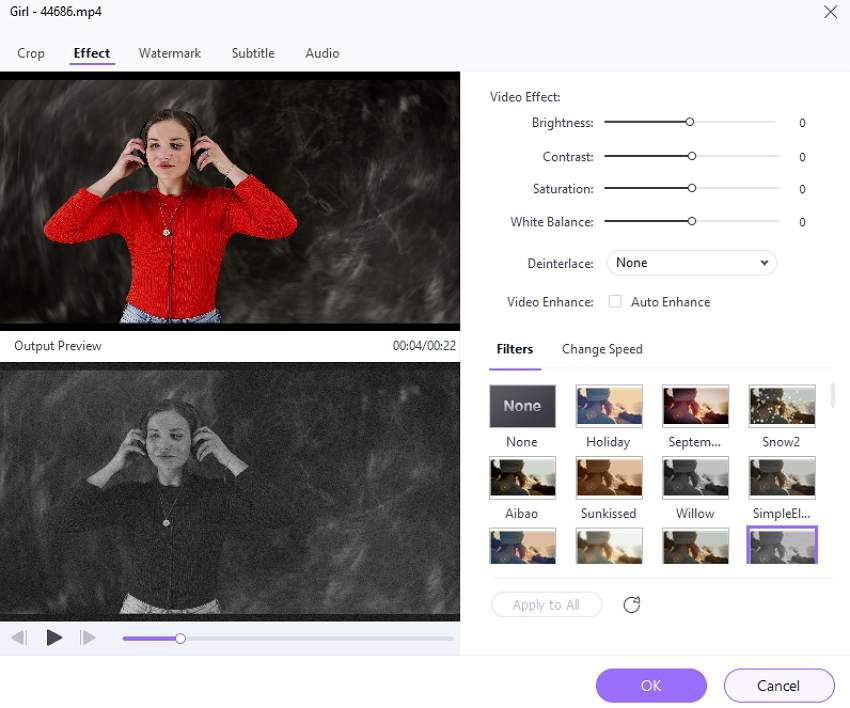The height and width of the screenshot is (708, 850).
Task: Play the output preview video
Action: coord(54,638)
